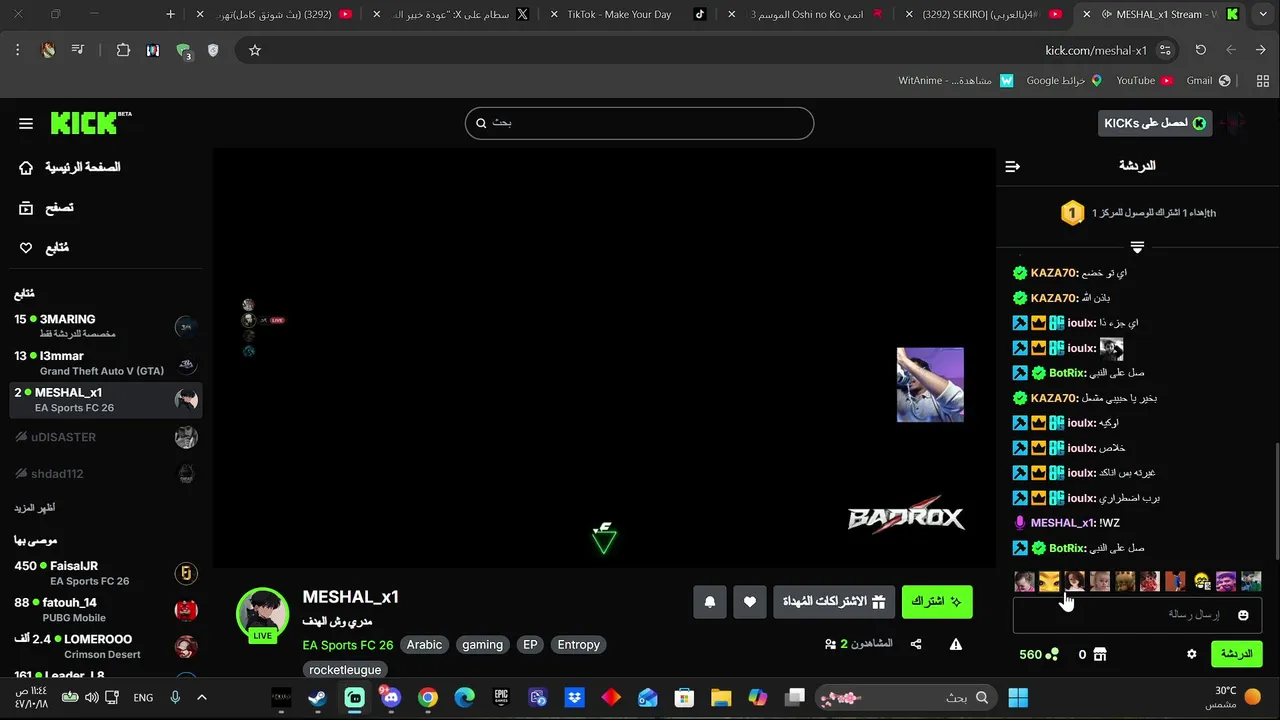Image resolution: width=1280 pixels, height=720 pixels.
Task: Switch to the Oshi no Ko tab
Action: pos(807,14)
